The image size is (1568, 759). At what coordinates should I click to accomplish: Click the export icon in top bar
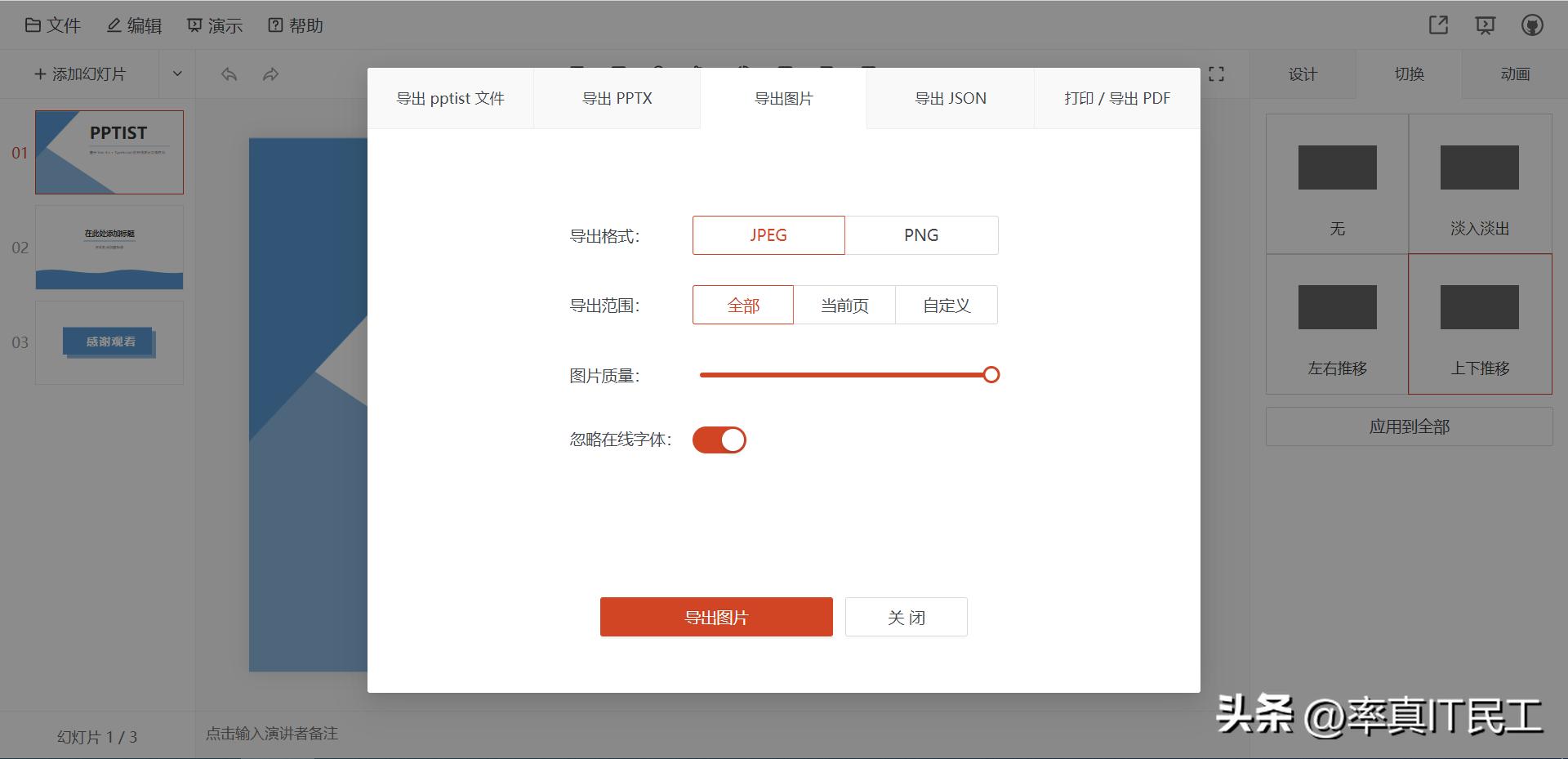1438,25
